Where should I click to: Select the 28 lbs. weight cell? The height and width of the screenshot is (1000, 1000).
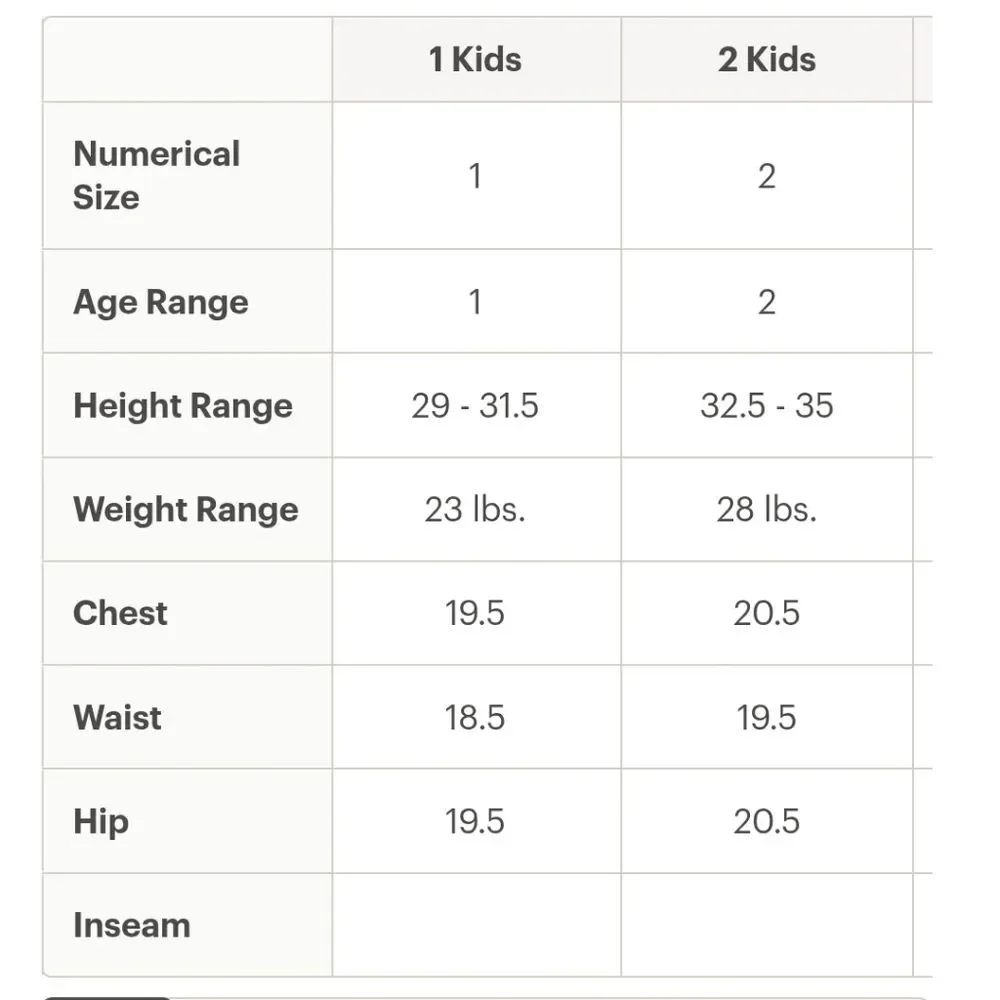click(767, 510)
